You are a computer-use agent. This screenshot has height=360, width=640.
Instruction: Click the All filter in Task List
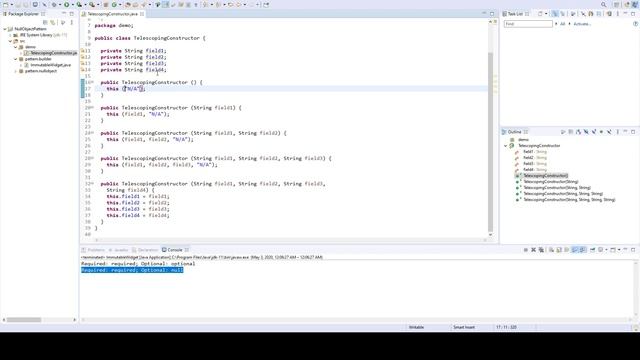562,24
